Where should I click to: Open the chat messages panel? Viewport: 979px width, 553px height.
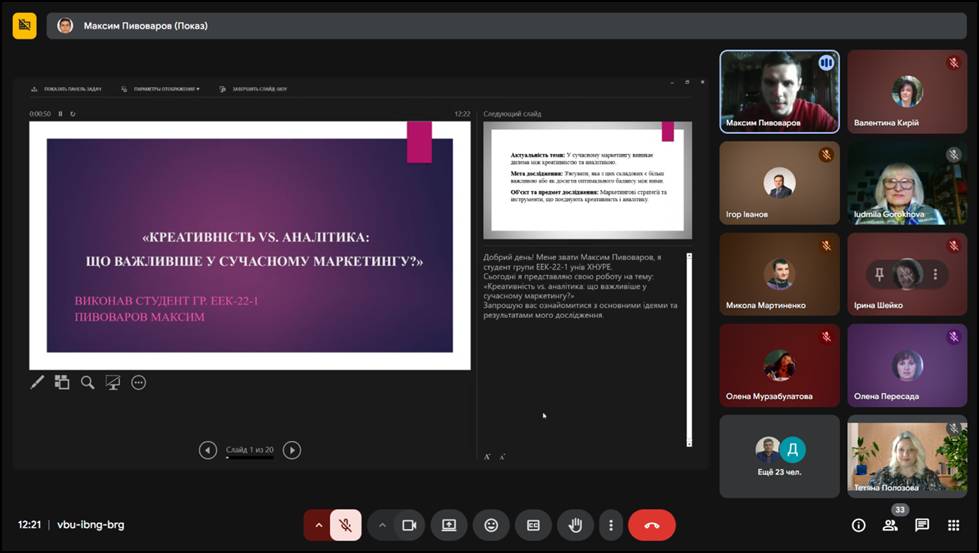[922, 525]
